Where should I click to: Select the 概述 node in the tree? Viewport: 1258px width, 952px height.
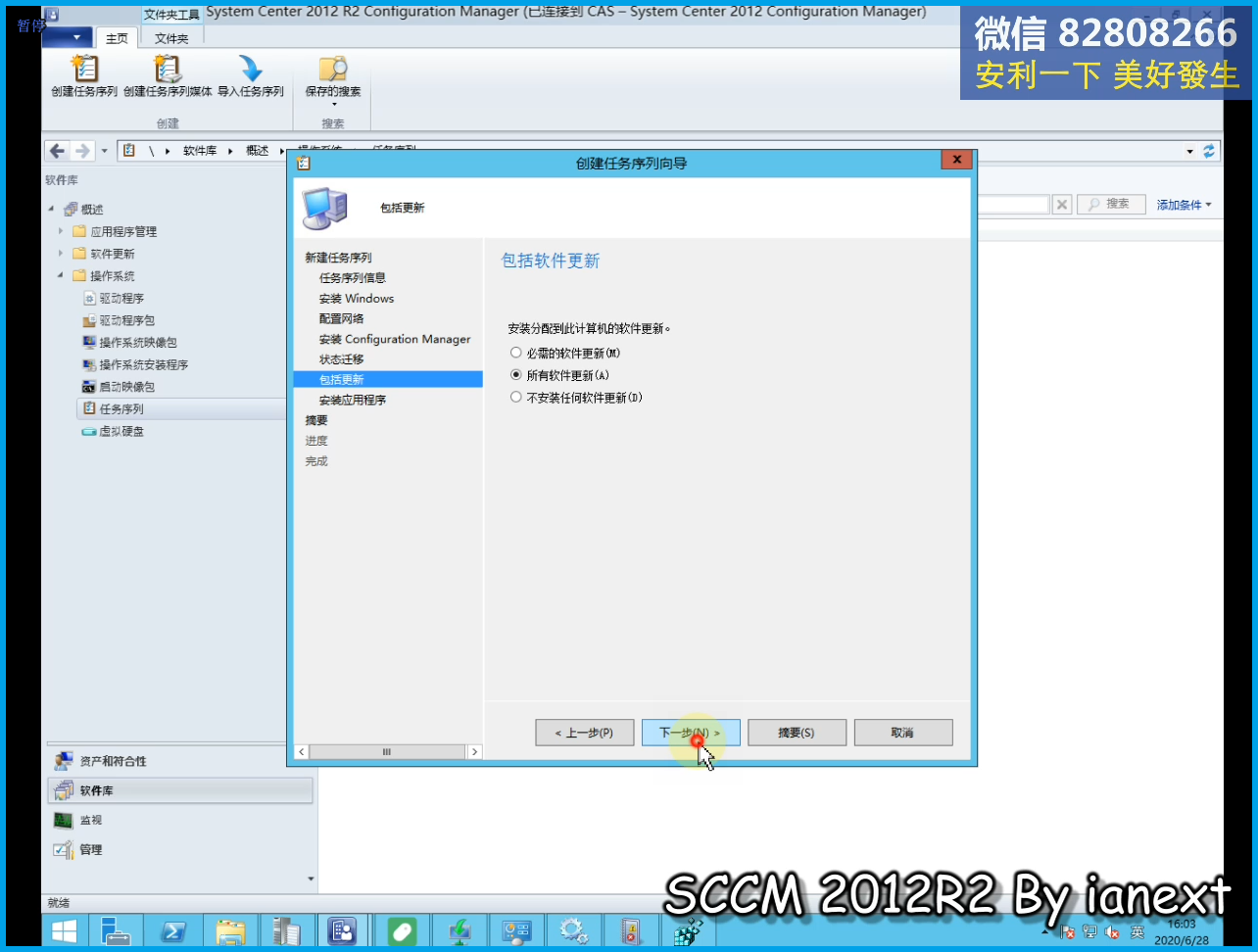point(92,209)
